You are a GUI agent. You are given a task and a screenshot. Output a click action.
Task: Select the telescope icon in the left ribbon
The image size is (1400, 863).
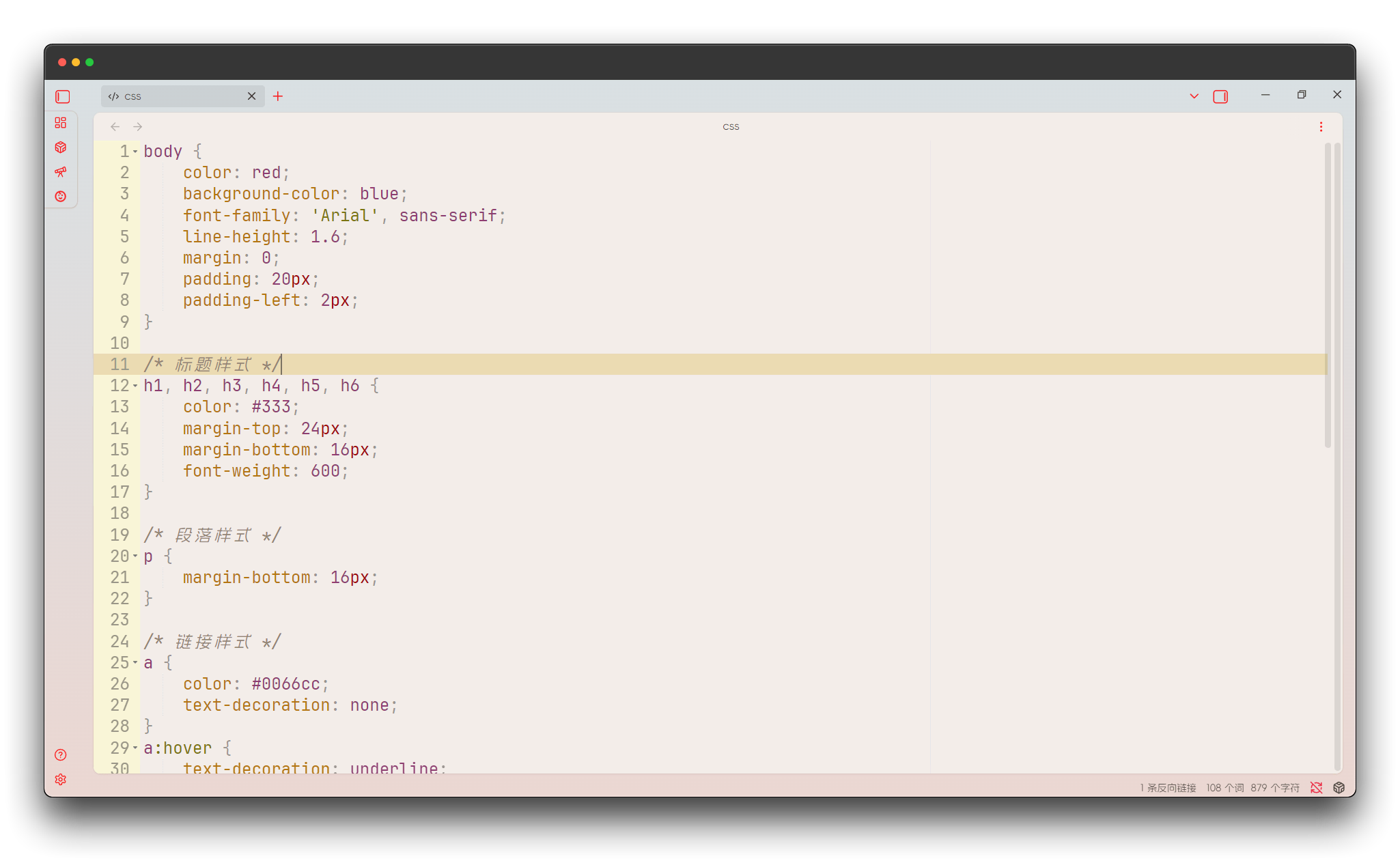[x=61, y=172]
